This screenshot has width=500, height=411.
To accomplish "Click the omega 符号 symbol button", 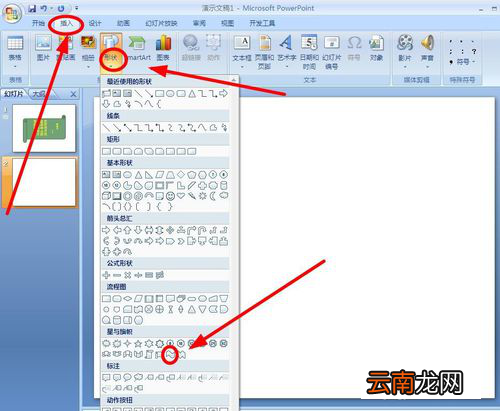I will (x=354, y=48).
